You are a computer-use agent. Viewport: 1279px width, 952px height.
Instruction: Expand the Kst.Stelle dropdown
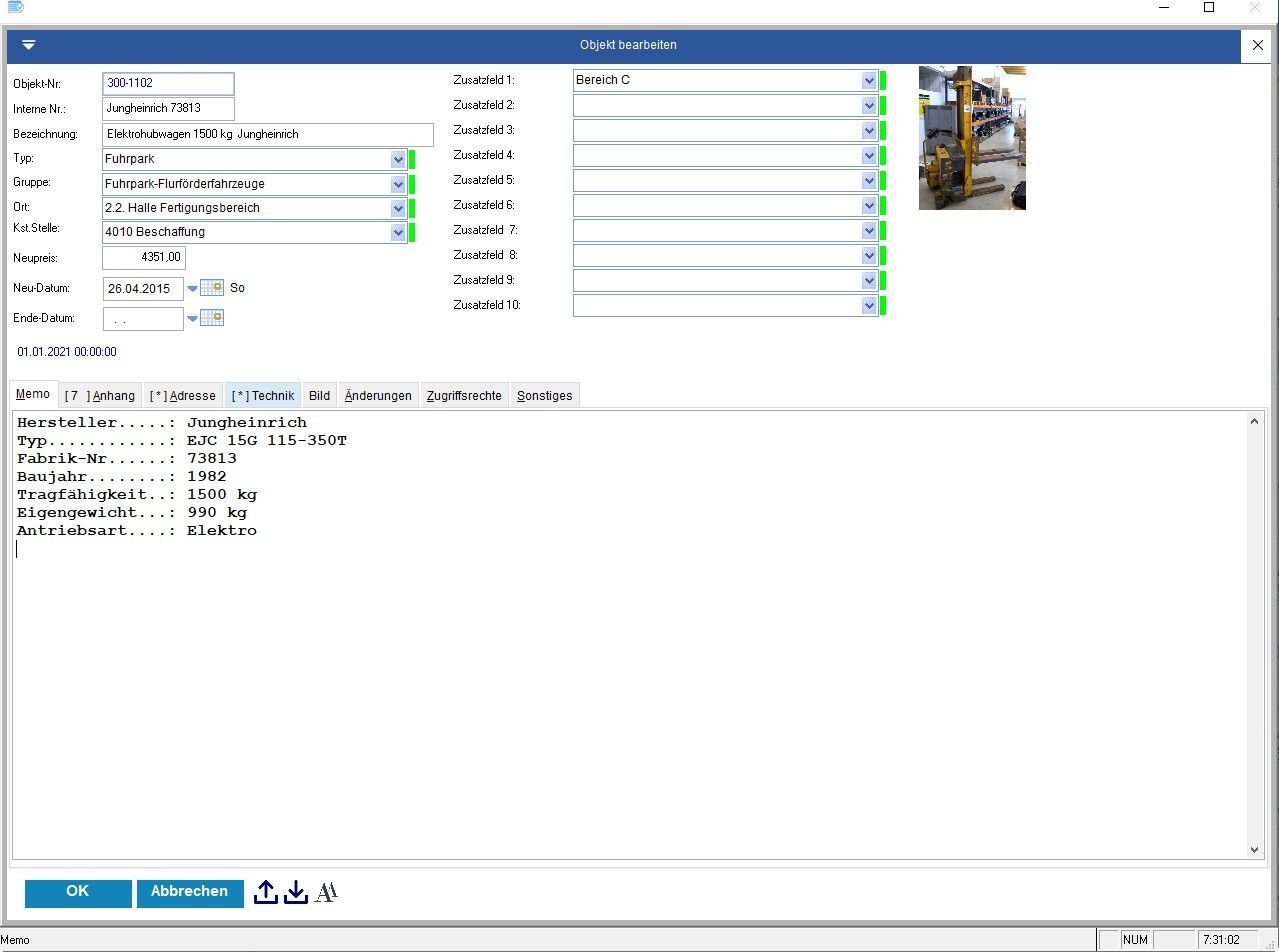click(x=398, y=232)
